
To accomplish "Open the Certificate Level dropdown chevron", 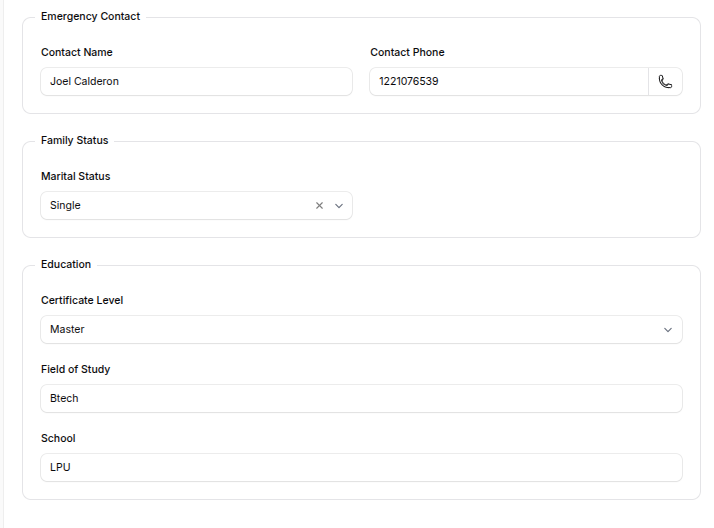I will click(x=668, y=330).
